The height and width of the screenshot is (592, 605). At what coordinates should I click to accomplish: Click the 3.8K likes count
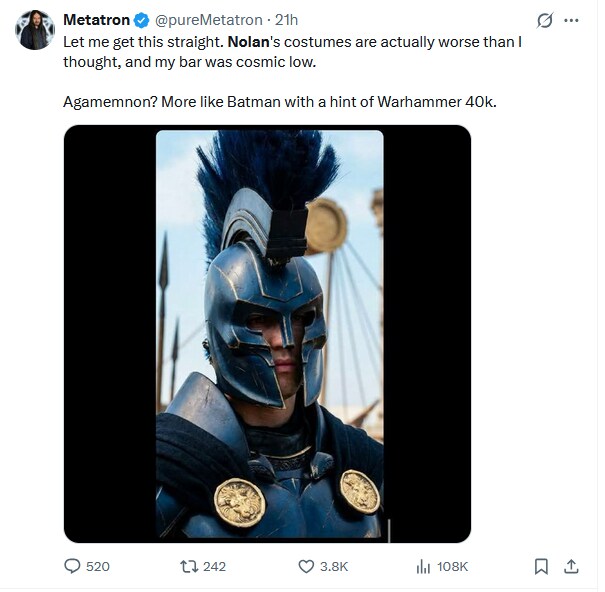pyautogui.click(x=334, y=566)
